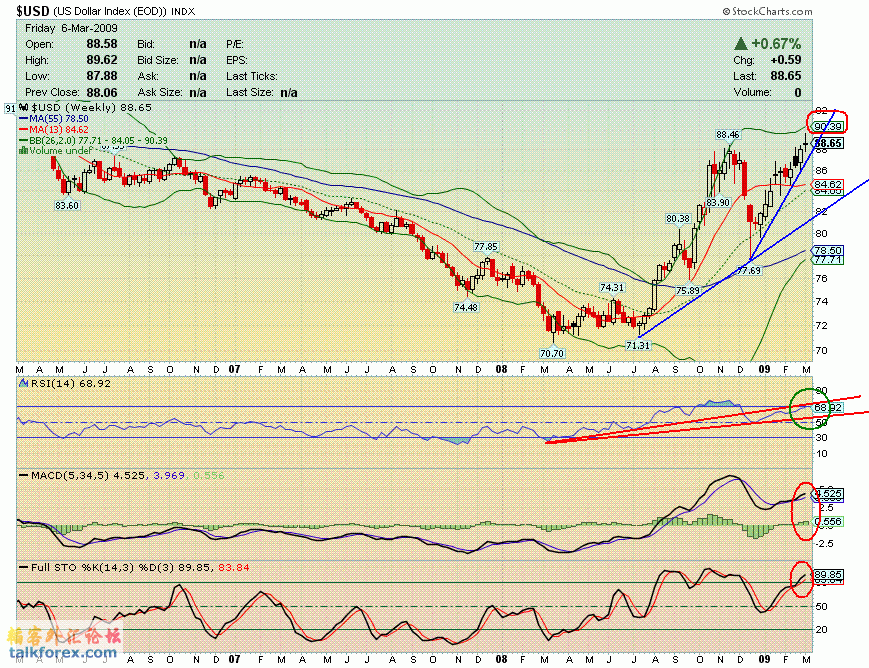The image size is (869, 668).
Task: Click the MA(13) 84.62 legend entry
Action: [x=59, y=129]
